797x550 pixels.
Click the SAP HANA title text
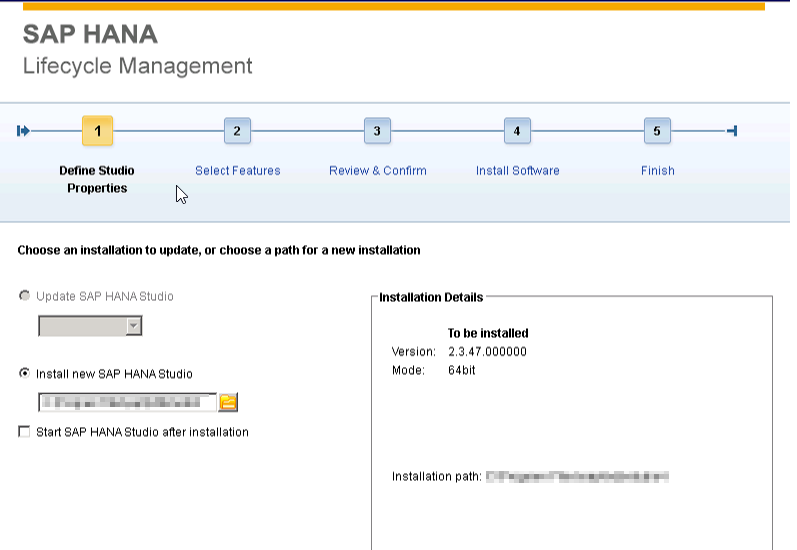click(90, 35)
